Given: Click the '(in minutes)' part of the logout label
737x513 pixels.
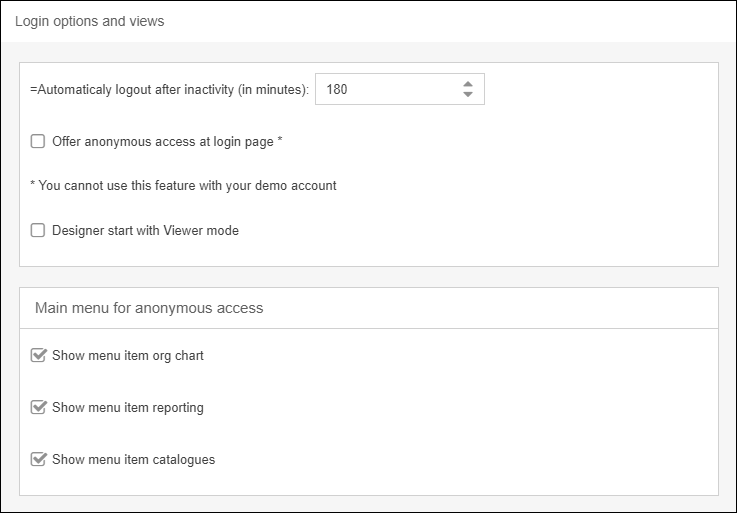Looking at the screenshot, I should (273, 90).
